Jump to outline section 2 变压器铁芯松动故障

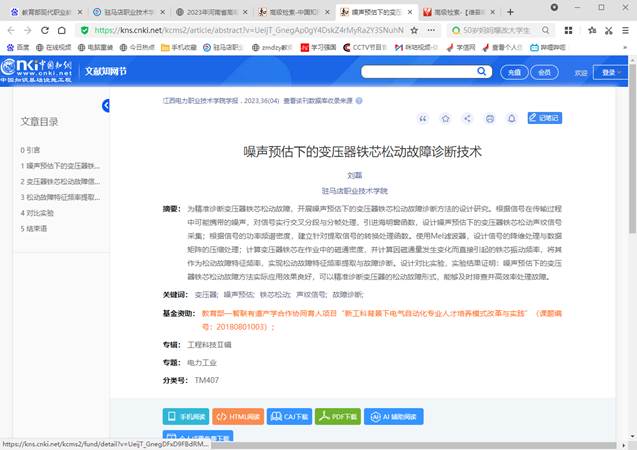(60, 182)
